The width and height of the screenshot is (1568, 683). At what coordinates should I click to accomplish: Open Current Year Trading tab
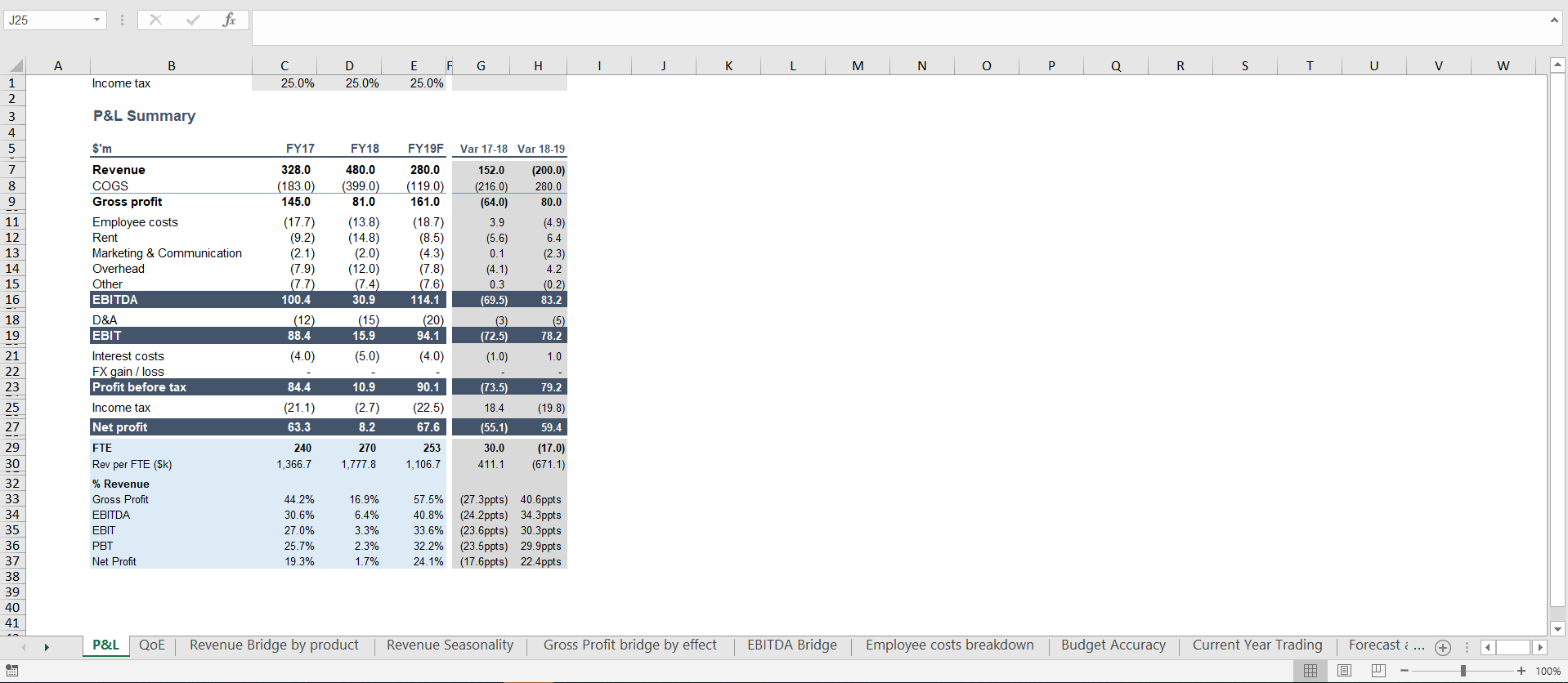pyautogui.click(x=1257, y=645)
